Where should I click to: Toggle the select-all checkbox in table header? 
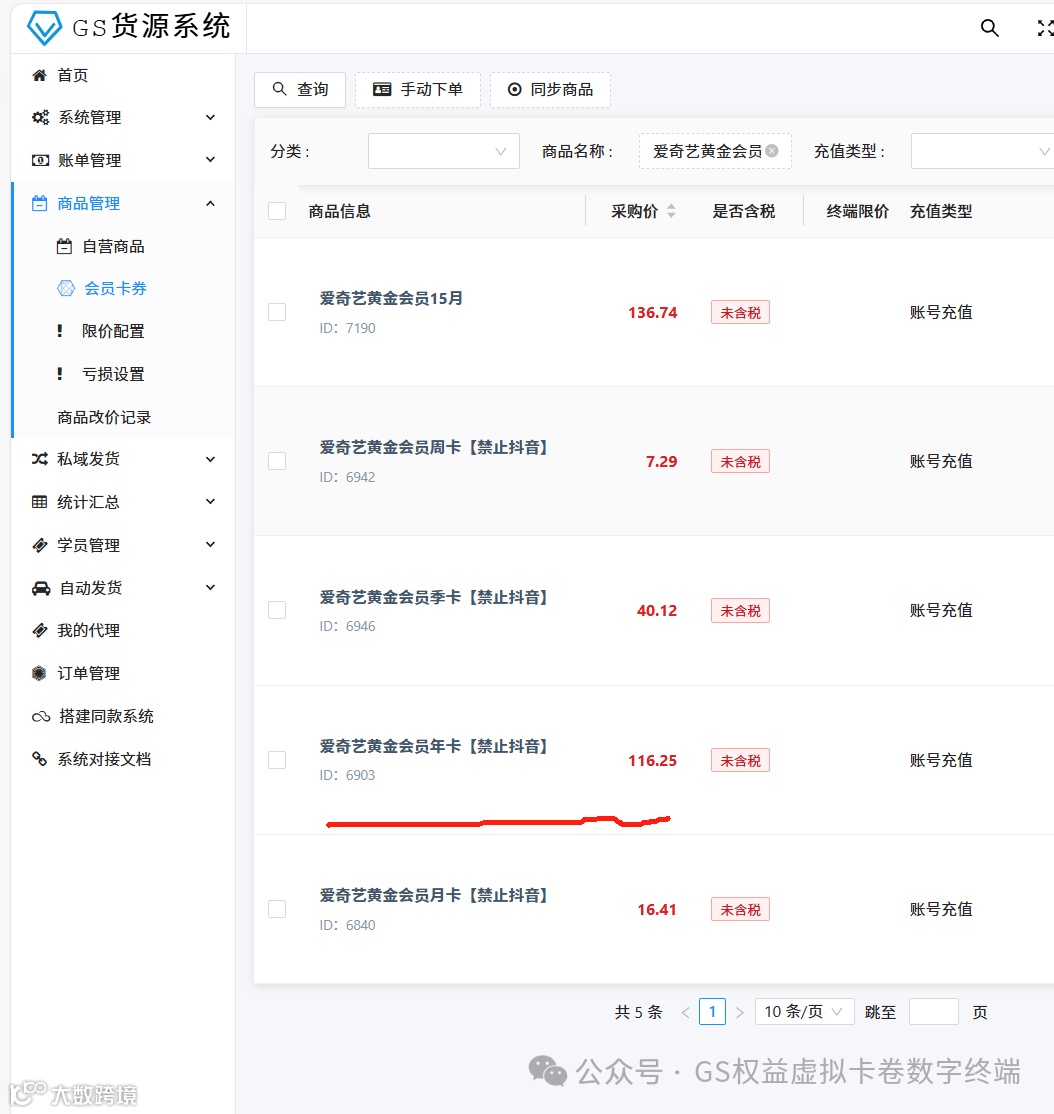[277, 211]
